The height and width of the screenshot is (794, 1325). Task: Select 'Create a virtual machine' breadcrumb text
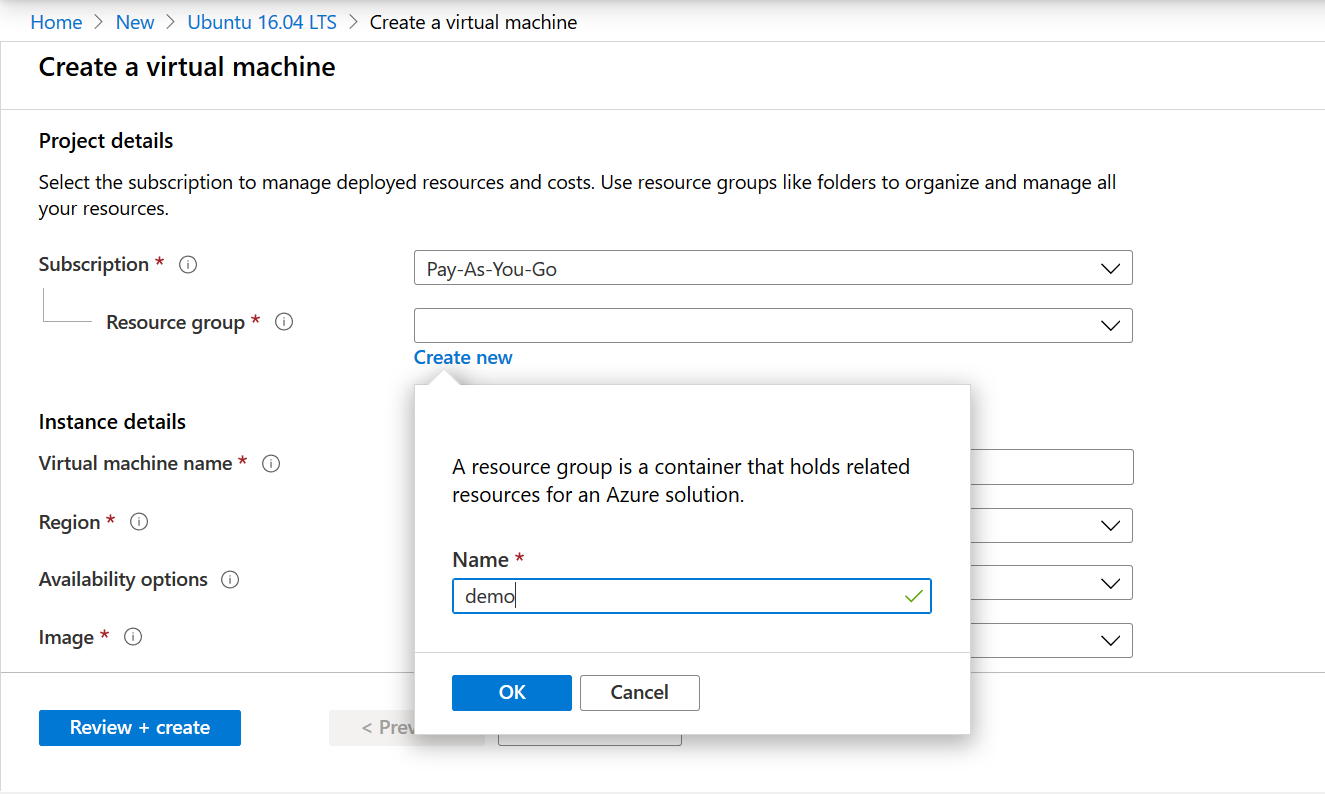tap(473, 22)
